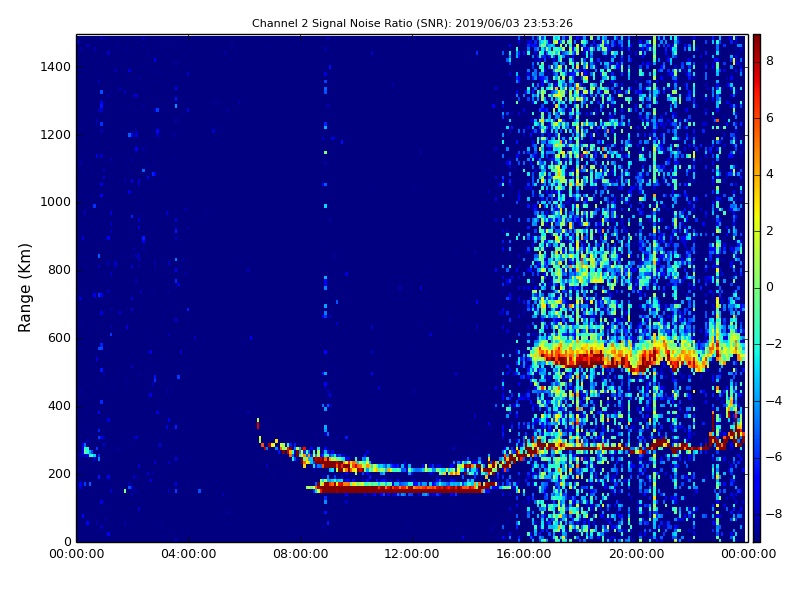Click the small cyan echo near 00:20 at 270 km
Viewport: 800px width, 600px height.
tap(89, 451)
